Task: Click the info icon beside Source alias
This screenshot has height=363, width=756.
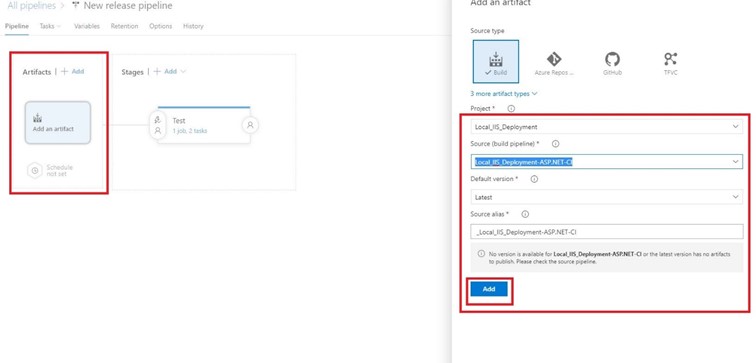Action: [x=526, y=214]
